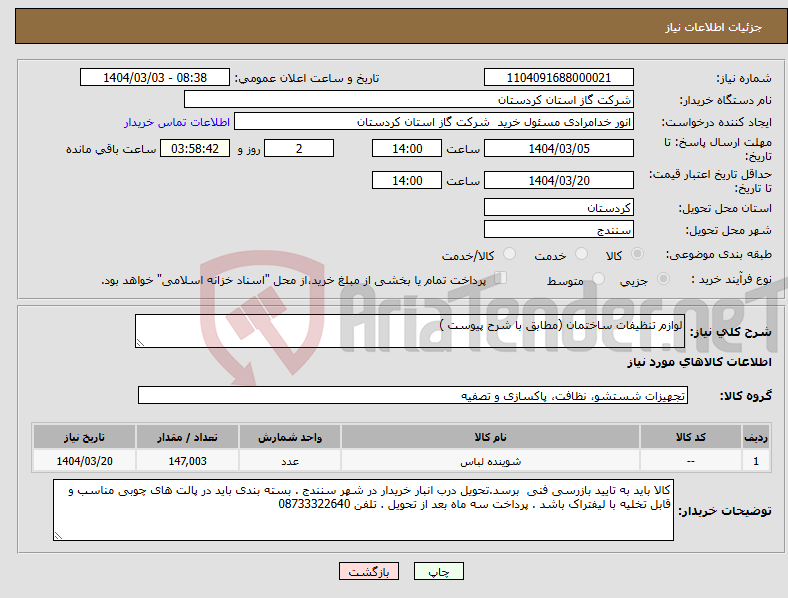This screenshot has width=788, height=598.
Task: Select the جزیی purchase type radio
Action: (x=663, y=278)
